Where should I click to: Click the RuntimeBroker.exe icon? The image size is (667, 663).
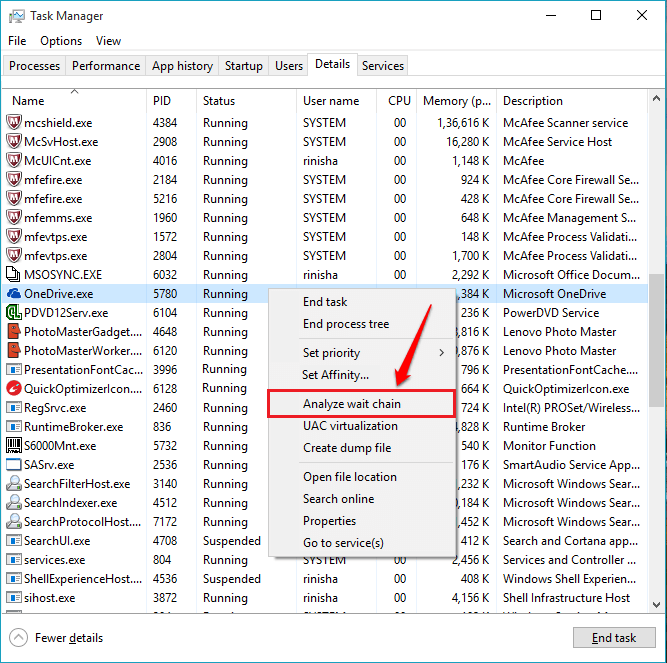(x=14, y=426)
